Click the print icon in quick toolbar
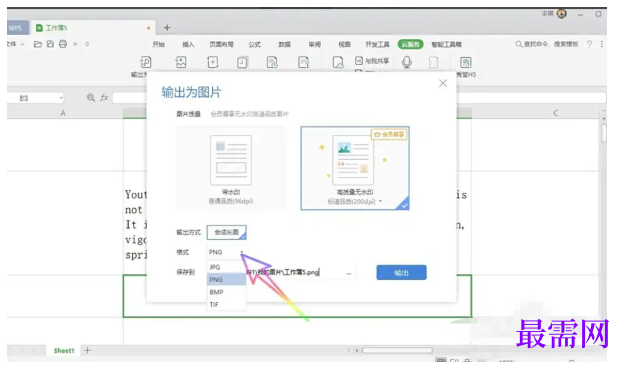The height and width of the screenshot is (365, 628). pos(63,44)
